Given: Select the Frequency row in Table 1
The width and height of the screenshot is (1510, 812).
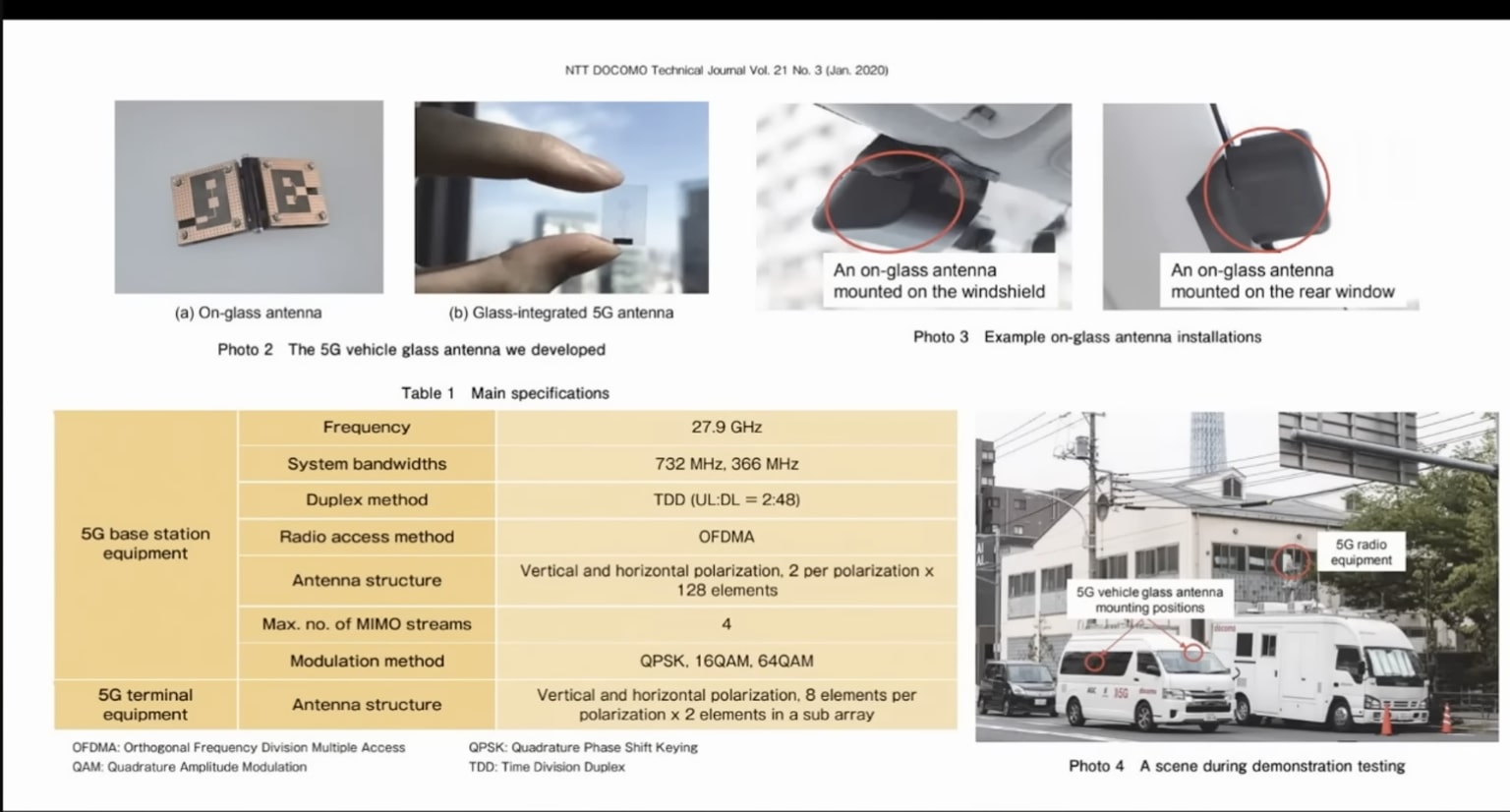Looking at the screenshot, I should coord(366,427).
